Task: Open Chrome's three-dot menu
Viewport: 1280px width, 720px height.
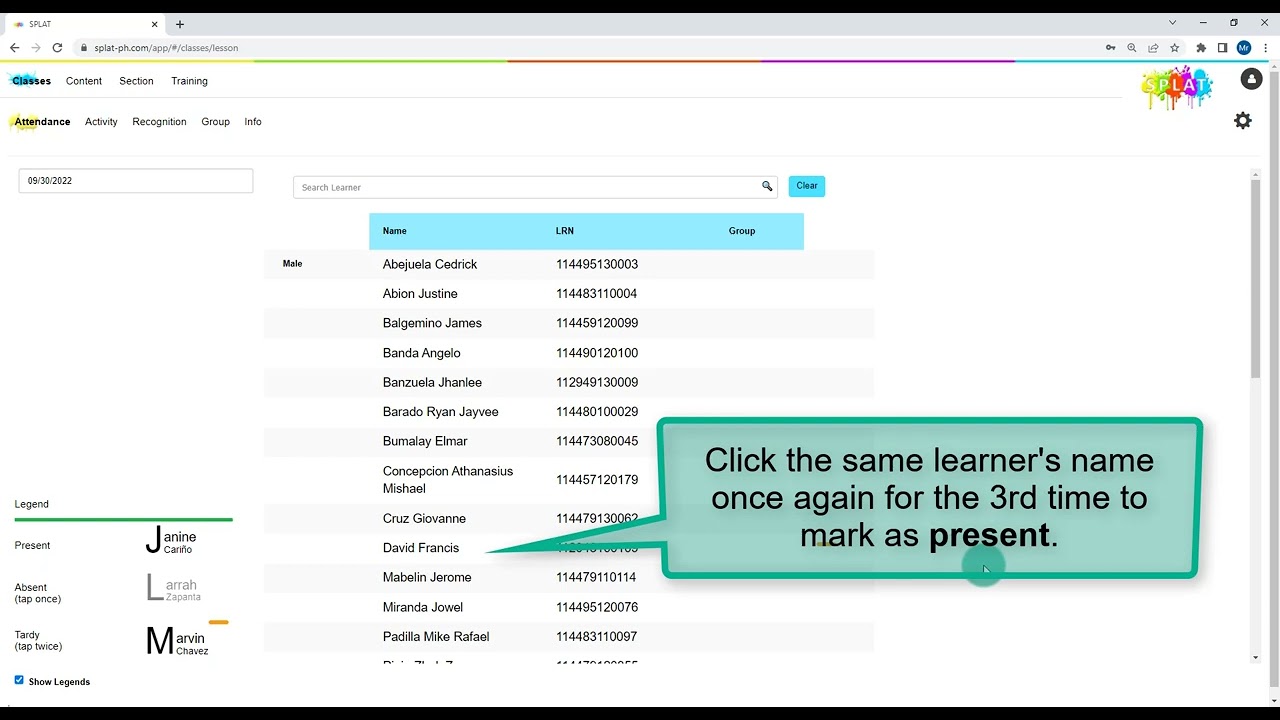Action: coord(1266,48)
